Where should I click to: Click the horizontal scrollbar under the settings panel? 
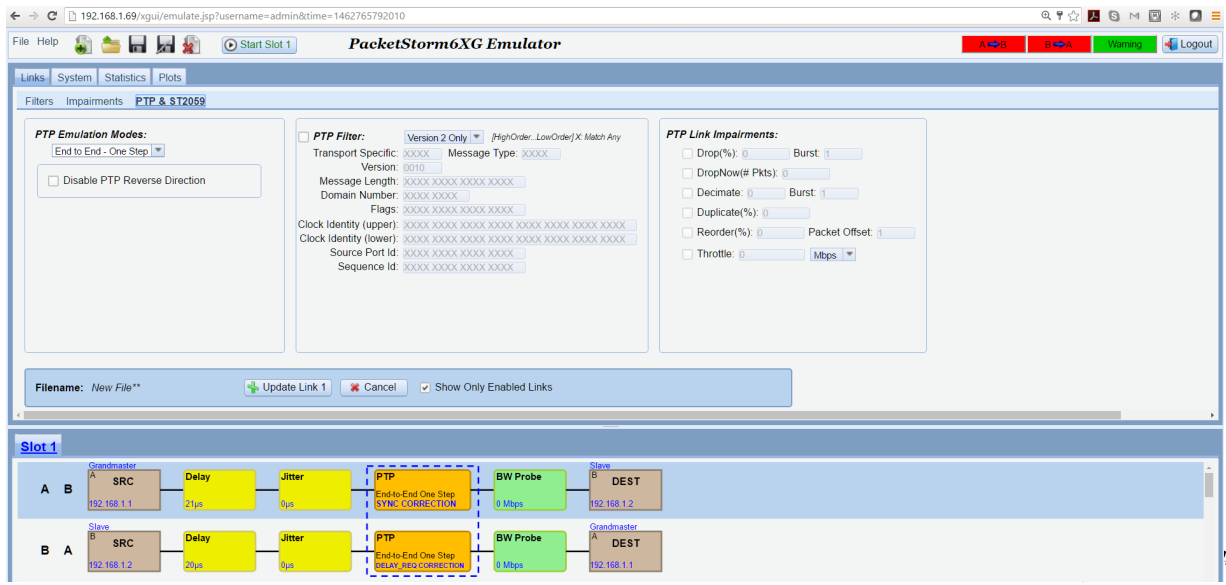pos(572,415)
